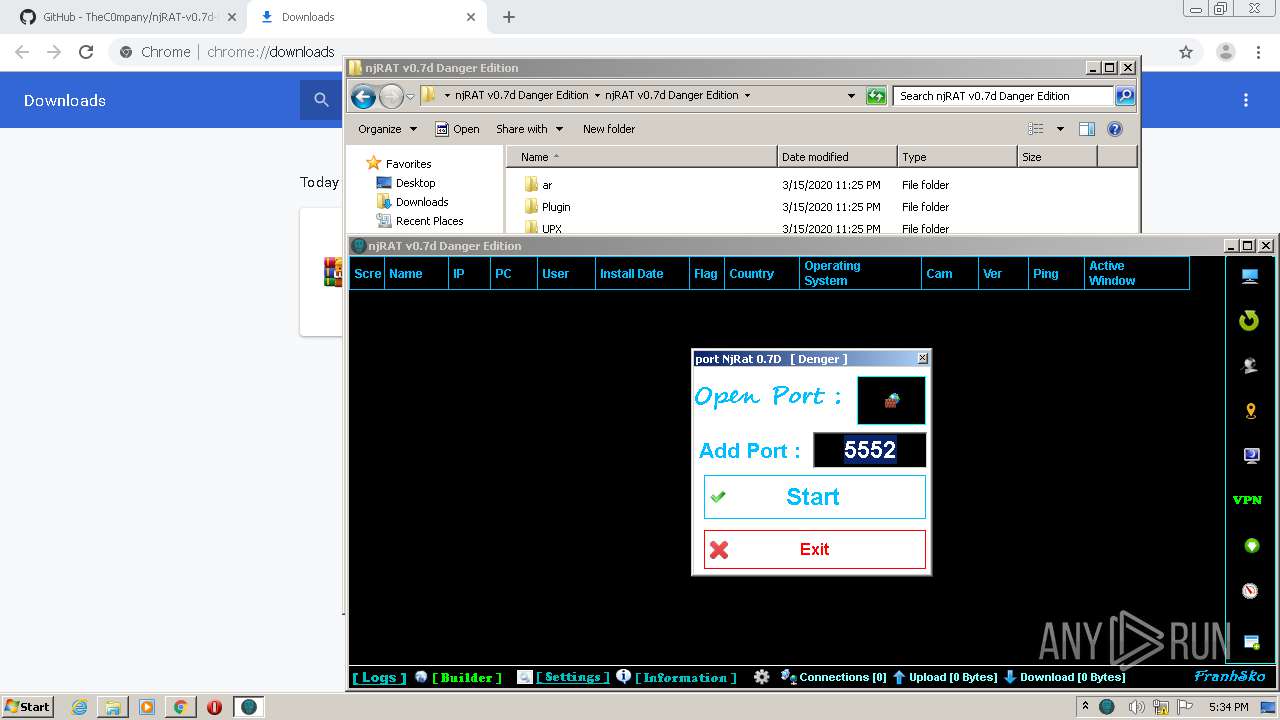Click the icon left of Settings link
Screen dimensions: 1280x720
[x=525, y=677]
